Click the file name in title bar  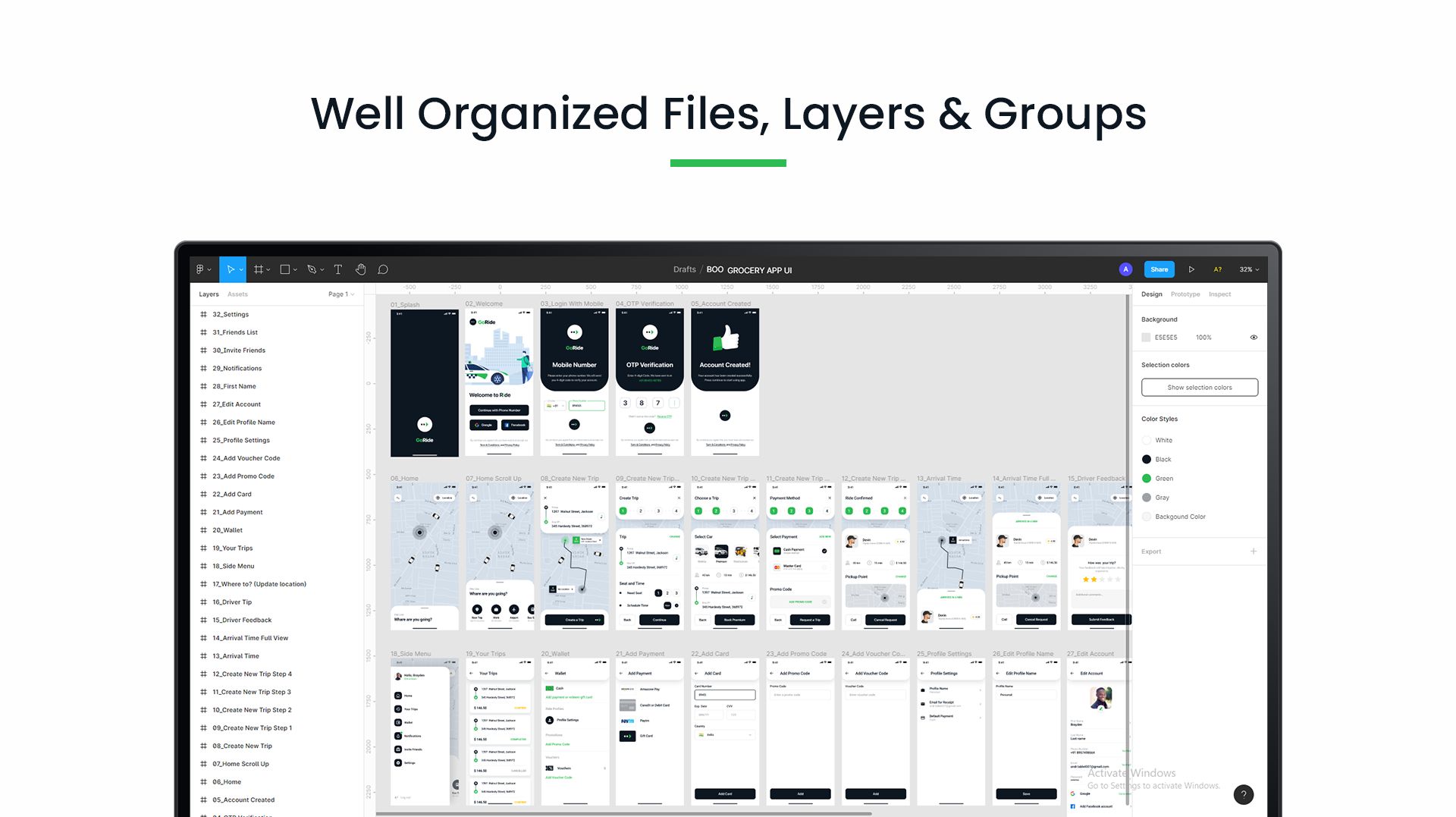coord(749,270)
